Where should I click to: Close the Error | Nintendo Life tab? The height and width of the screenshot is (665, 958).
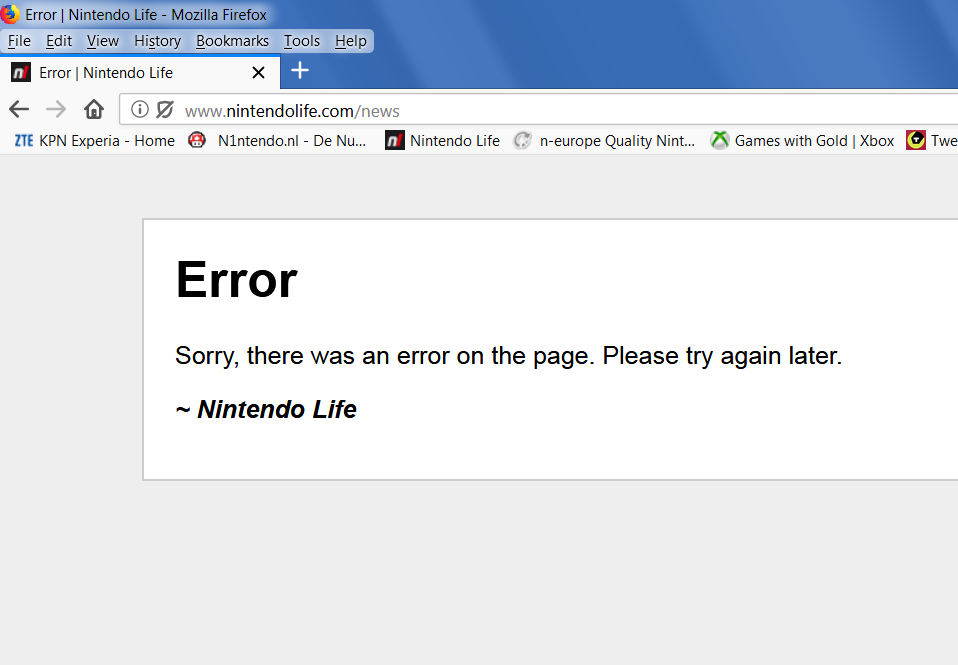tap(258, 73)
